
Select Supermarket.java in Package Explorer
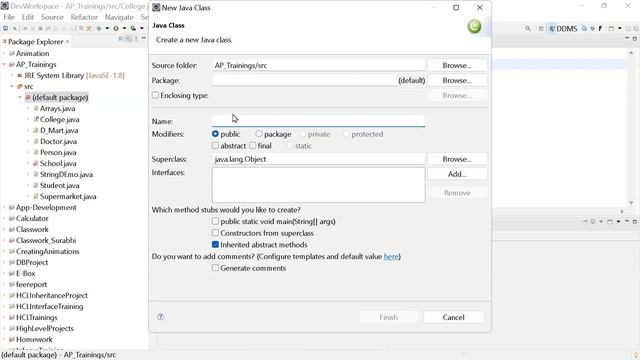(x=68, y=196)
